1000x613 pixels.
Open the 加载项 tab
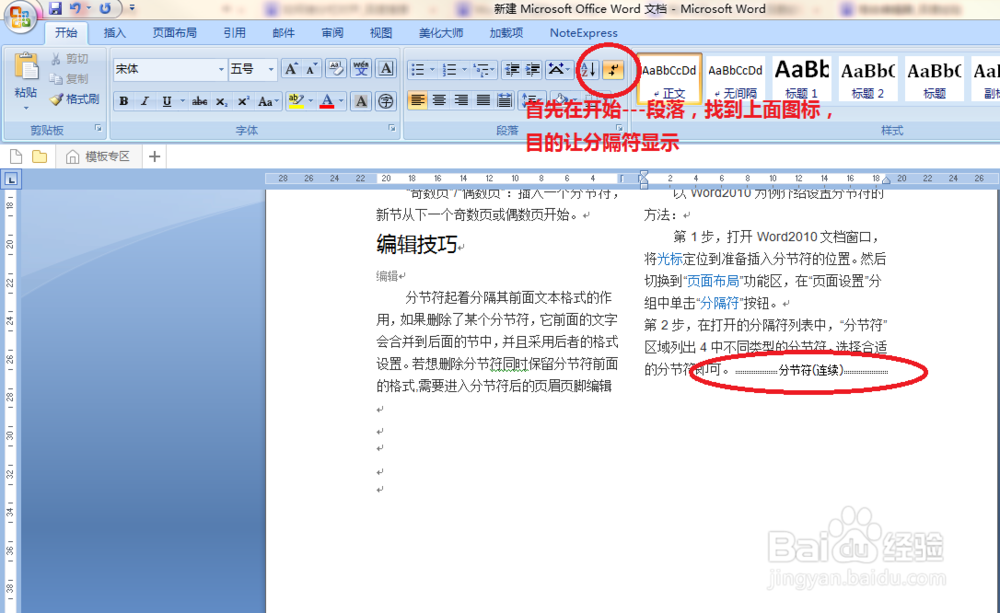pyautogui.click(x=506, y=33)
